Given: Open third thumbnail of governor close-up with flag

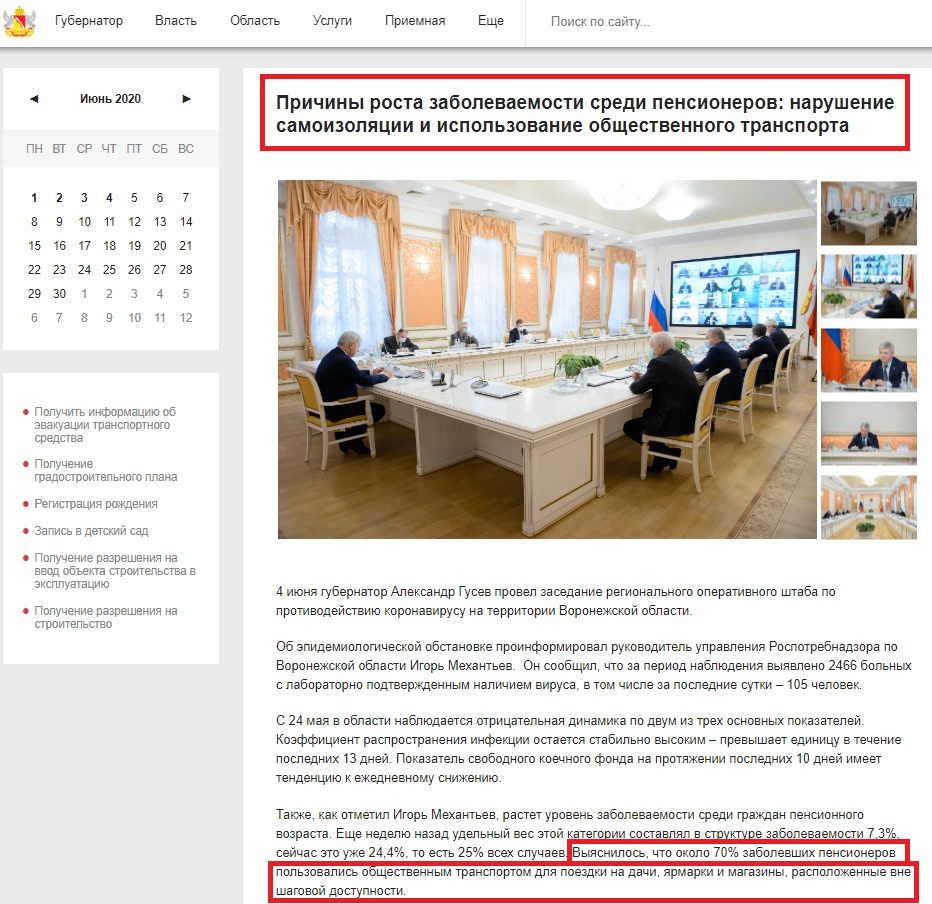Looking at the screenshot, I should [868, 360].
